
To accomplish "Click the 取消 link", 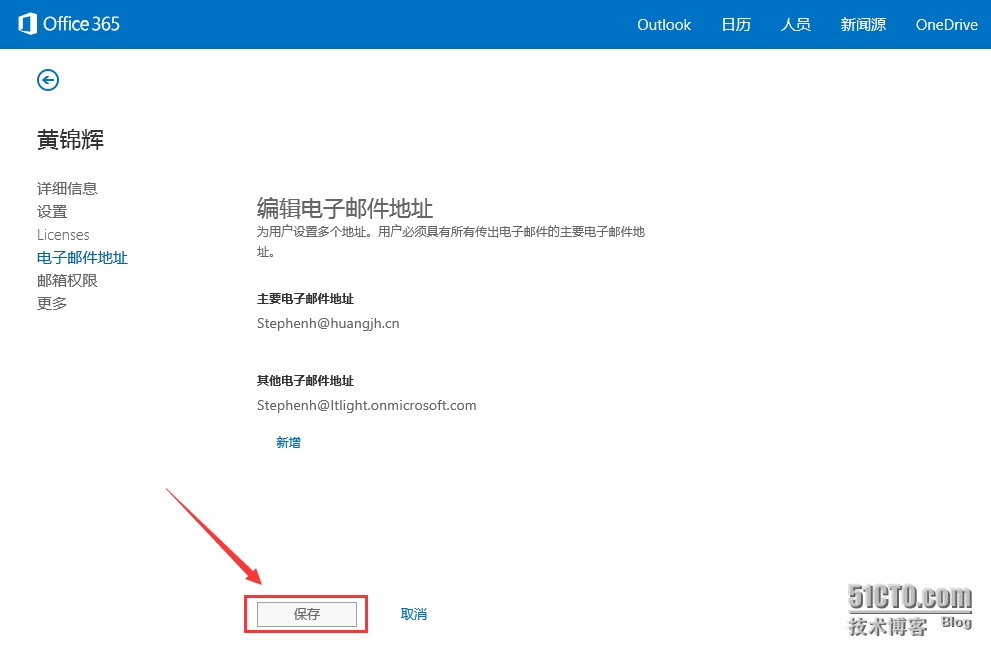I will tap(413, 614).
